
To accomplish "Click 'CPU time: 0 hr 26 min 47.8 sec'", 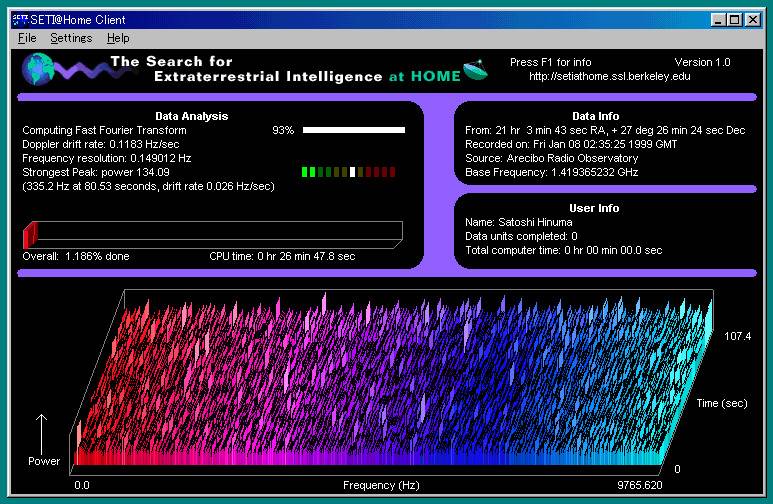I will pos(282,256).
